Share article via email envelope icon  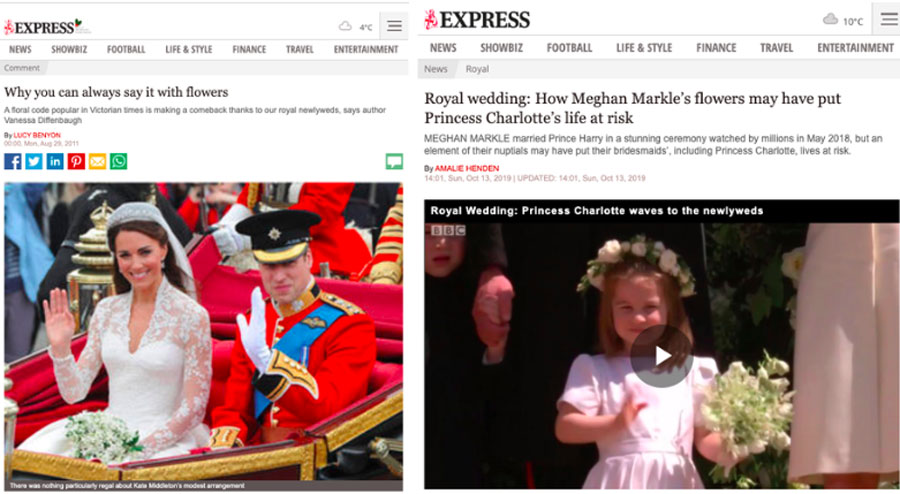click(x=98, y=161)
